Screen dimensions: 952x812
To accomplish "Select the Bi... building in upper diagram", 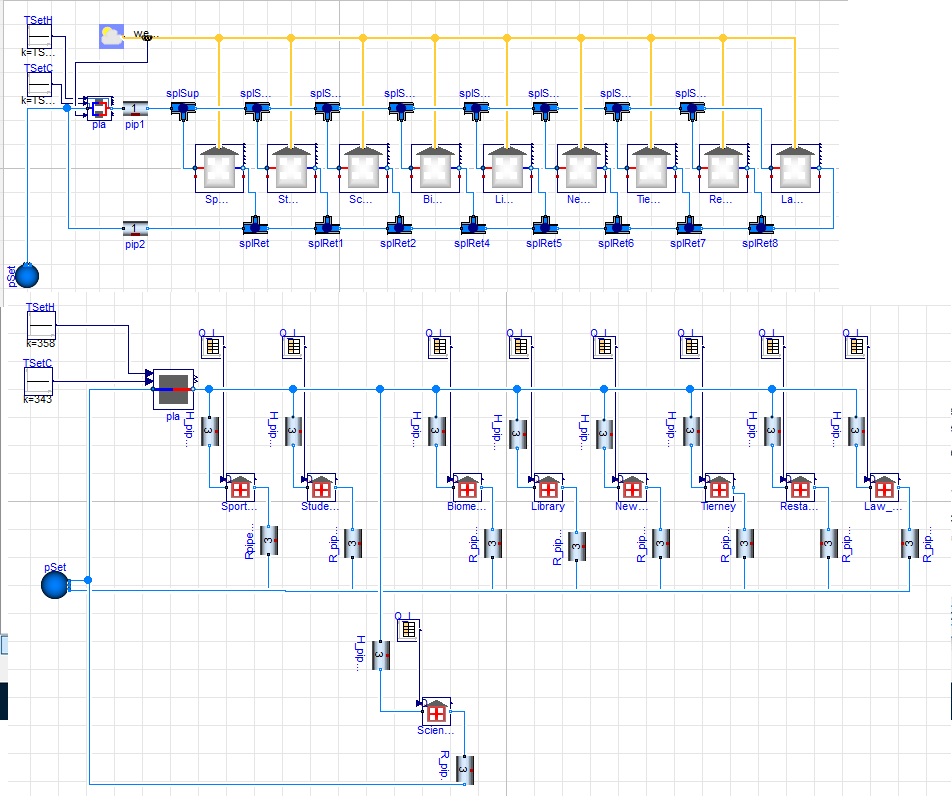I will [436, 168].
